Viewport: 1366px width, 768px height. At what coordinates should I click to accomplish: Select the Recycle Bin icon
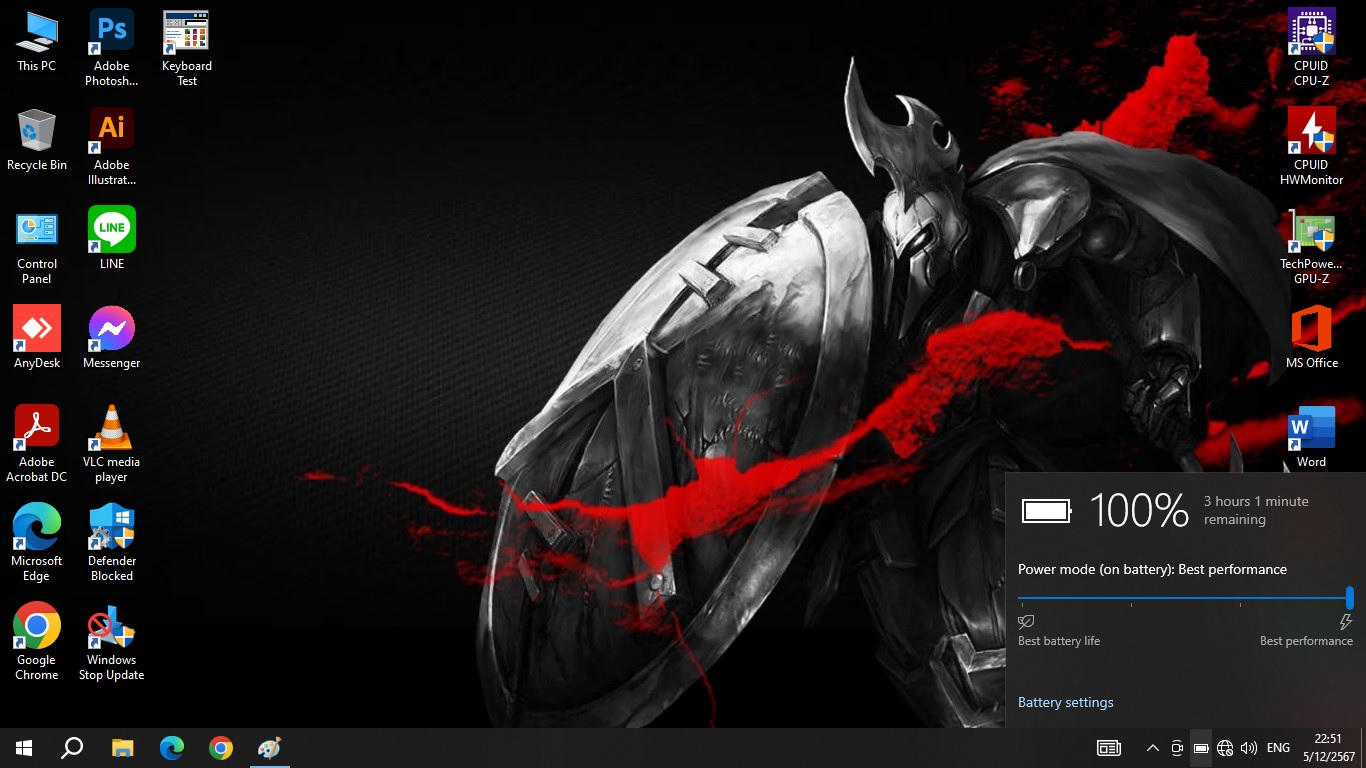(37, 141)
